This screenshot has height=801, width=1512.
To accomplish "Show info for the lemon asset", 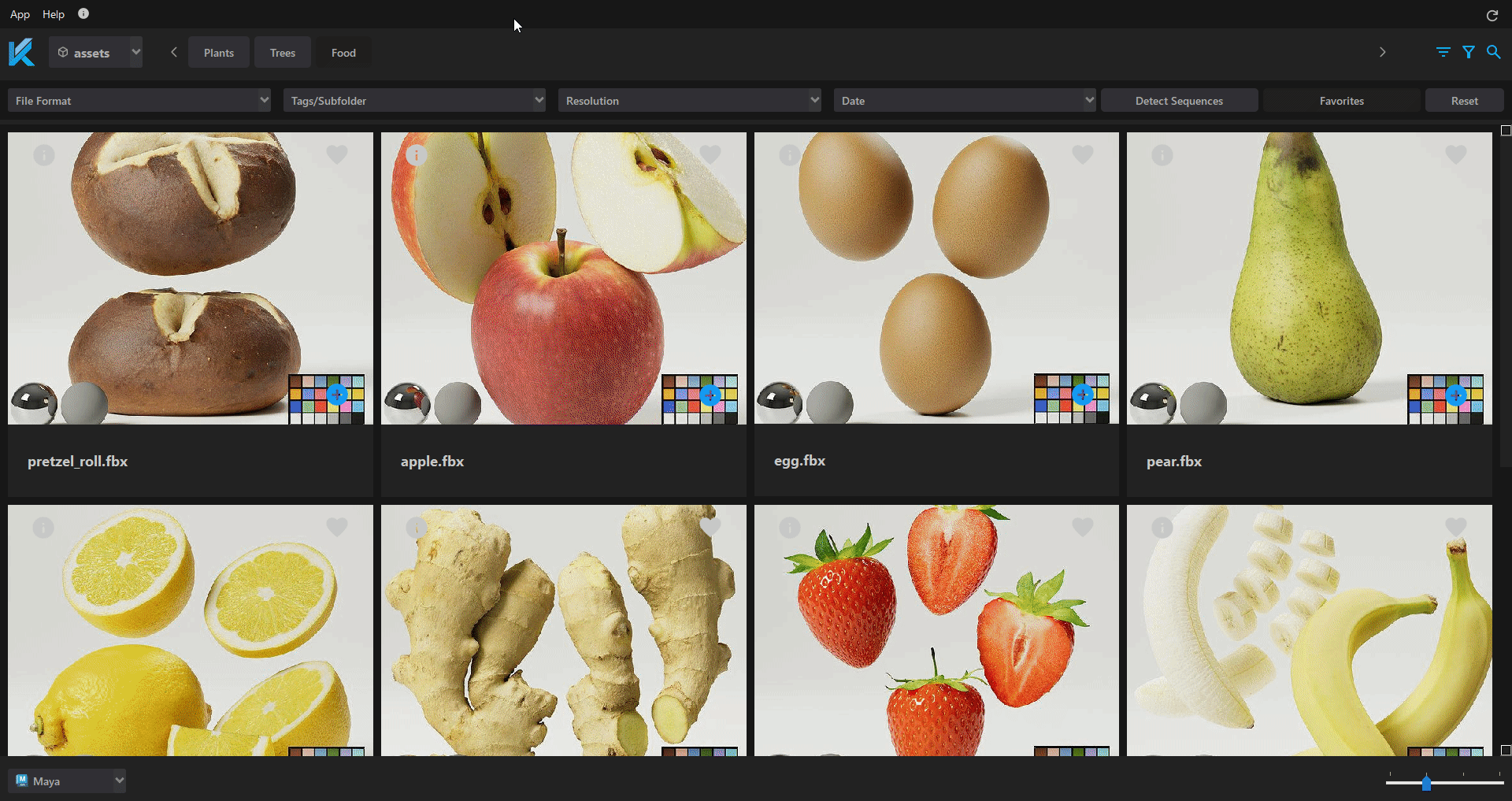I will click(44, 528).
